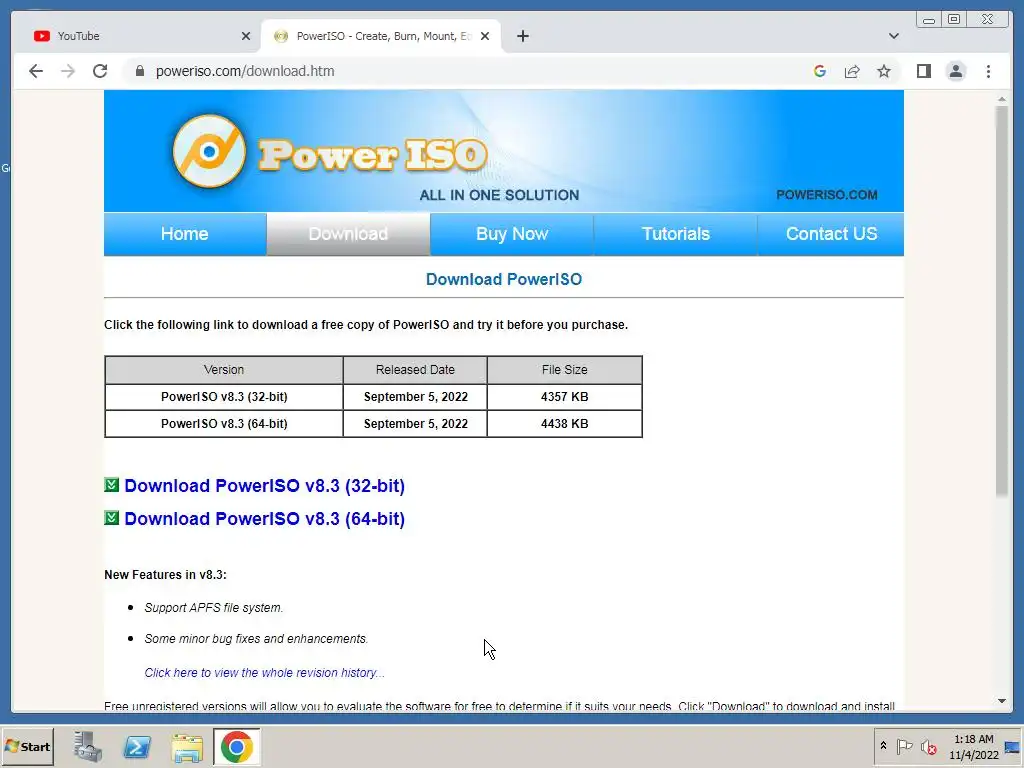1024x768 pixels.
Task: Switch to the YouTube tab
Action: (137, 36)
